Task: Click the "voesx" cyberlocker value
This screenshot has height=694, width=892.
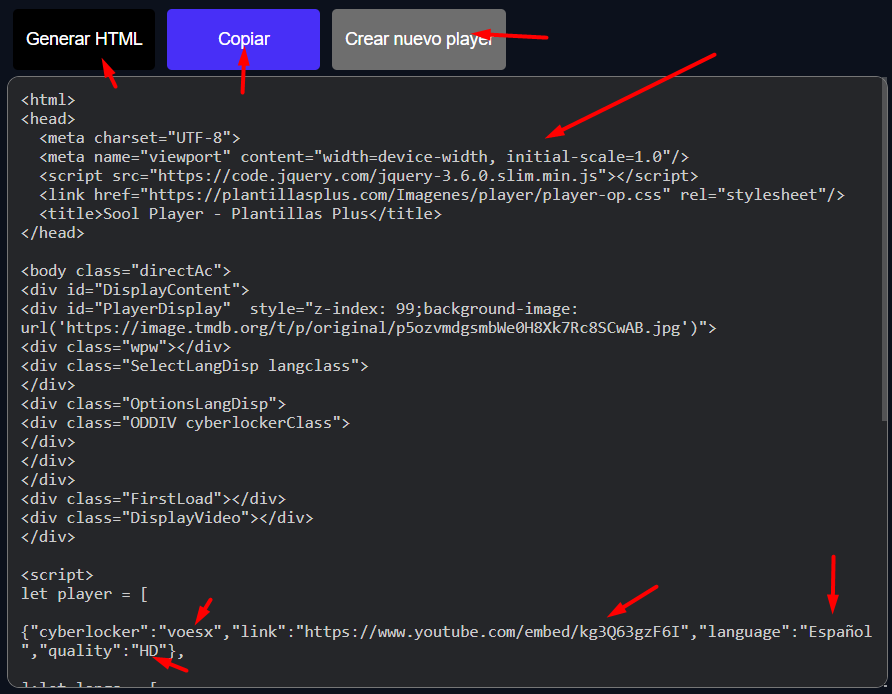Action: coord(190,632)
